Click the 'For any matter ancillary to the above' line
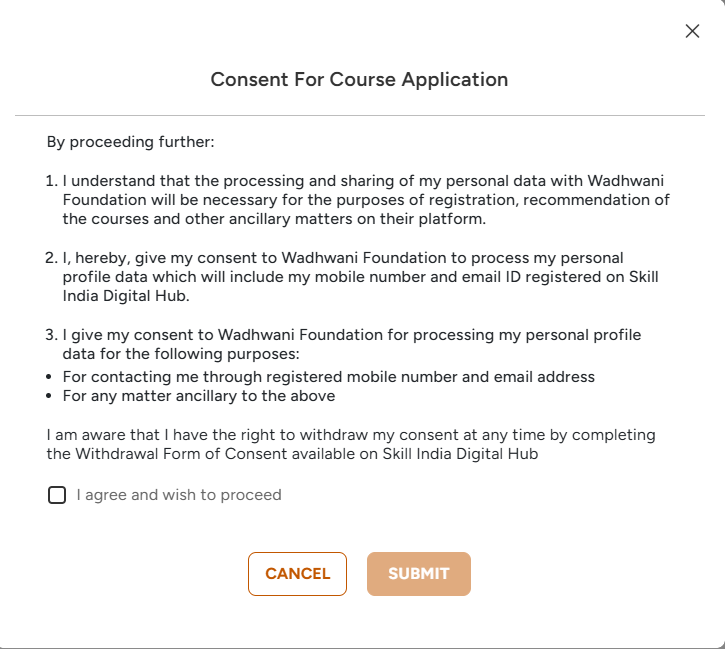The image size is (725, 649). tap(198, 396)
